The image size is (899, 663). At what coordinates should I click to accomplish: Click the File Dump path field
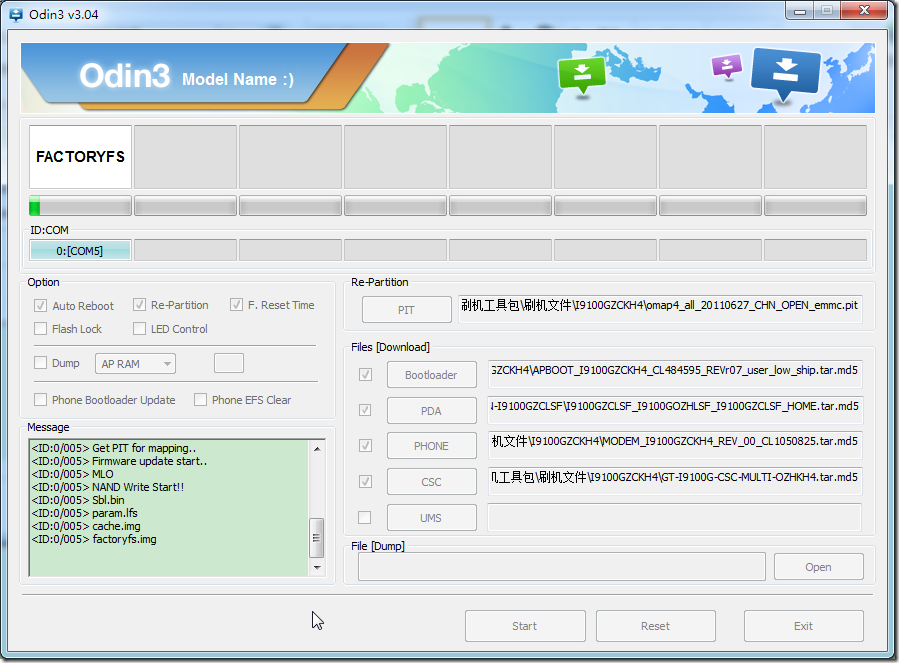click(x=562, y=567)
